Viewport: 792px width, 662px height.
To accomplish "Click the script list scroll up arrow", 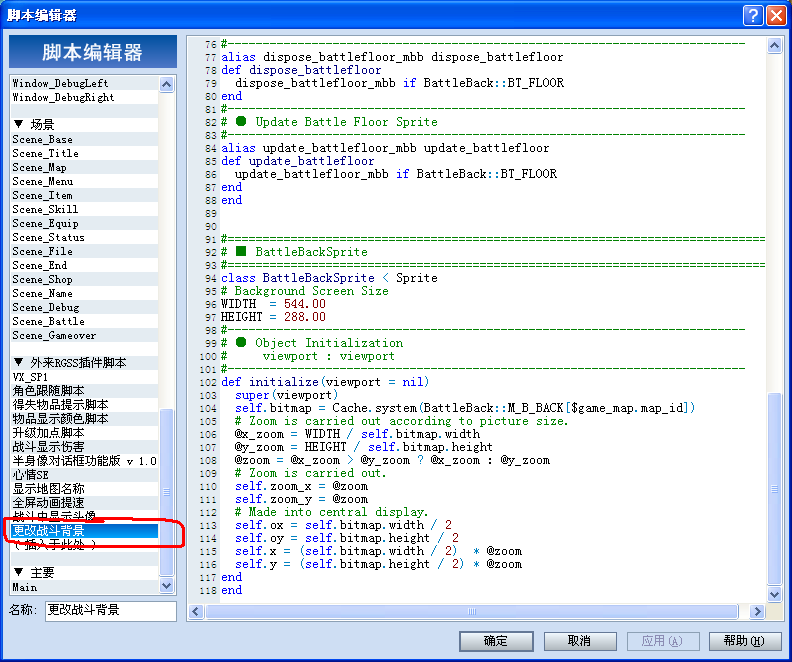I will 167,84.
